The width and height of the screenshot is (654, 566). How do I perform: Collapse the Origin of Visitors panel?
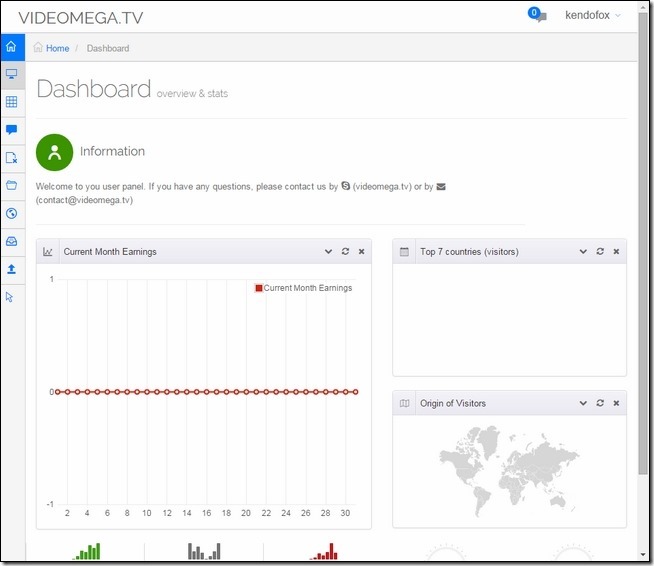pyautogui.click(x=583, y=403)
